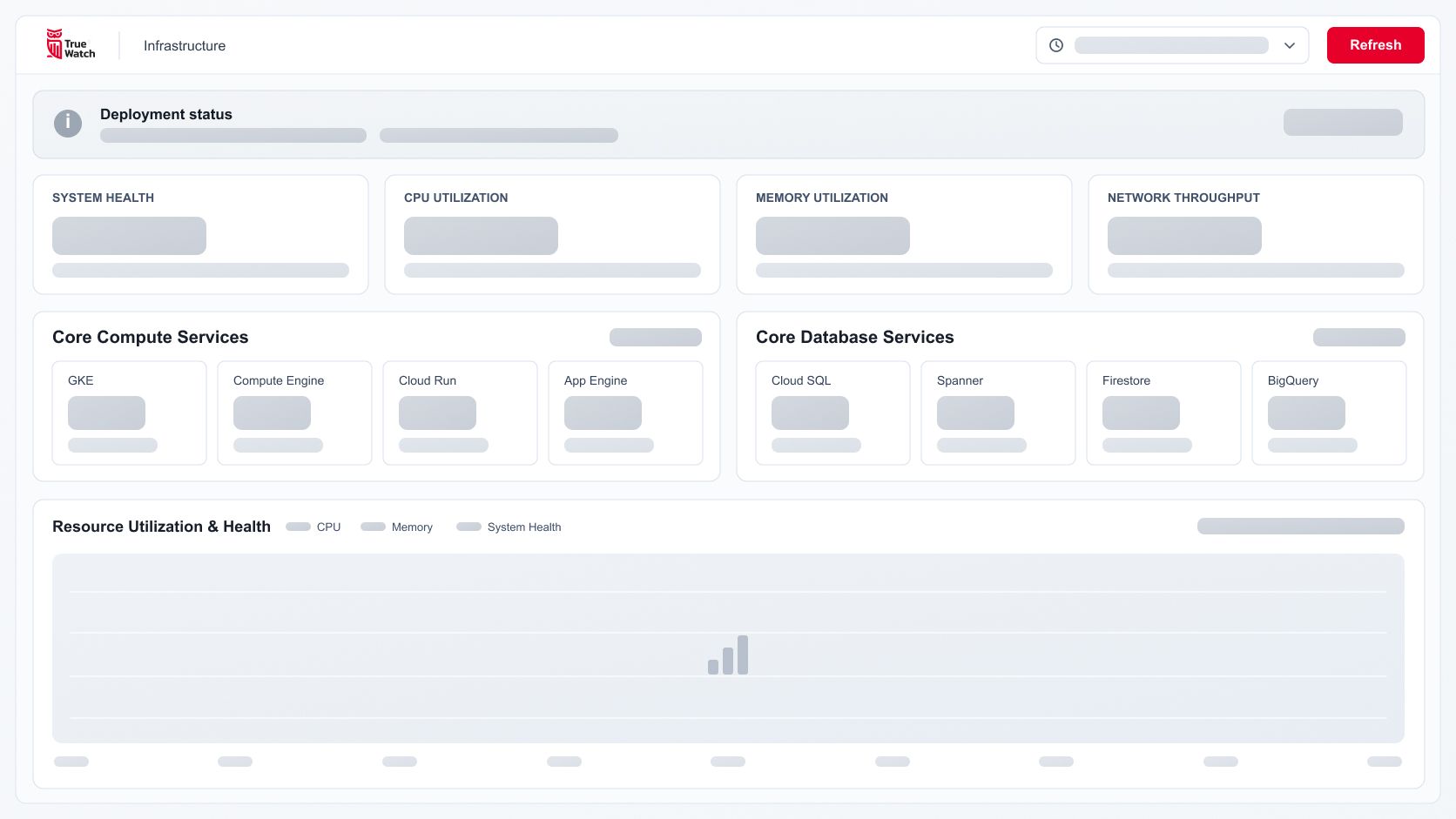Open the GKE service tile
This screenshot has width=1456, height=819.
pyautogui.click(x=129, y=413)
